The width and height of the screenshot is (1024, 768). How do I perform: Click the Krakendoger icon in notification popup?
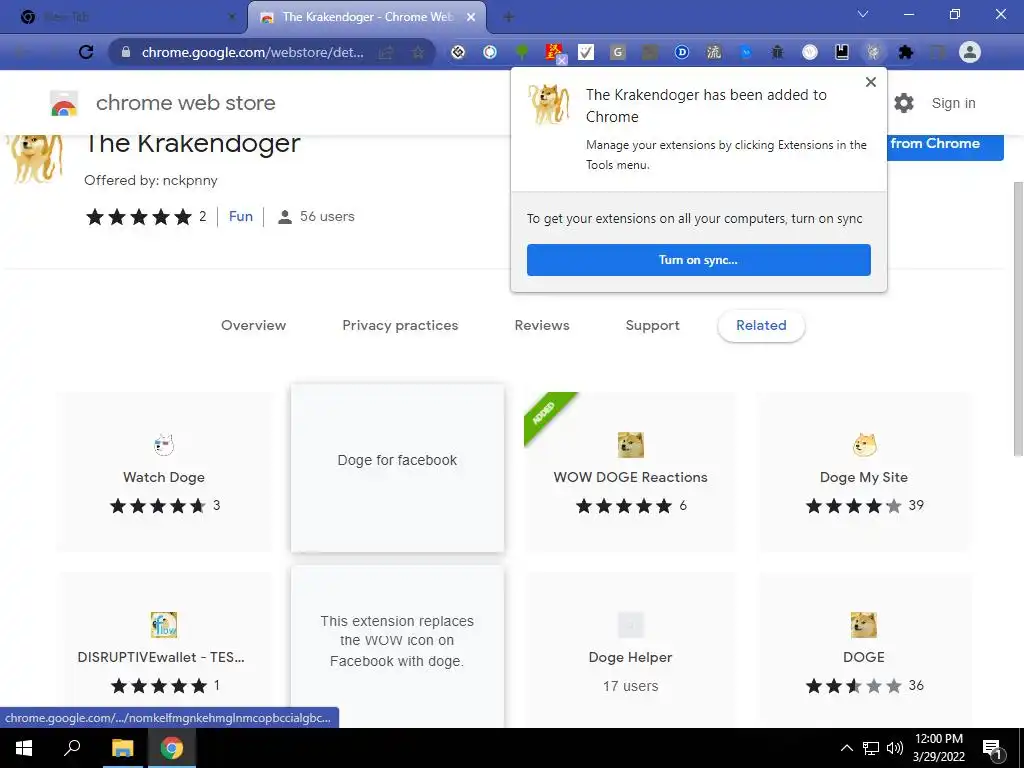click(549, 103)
